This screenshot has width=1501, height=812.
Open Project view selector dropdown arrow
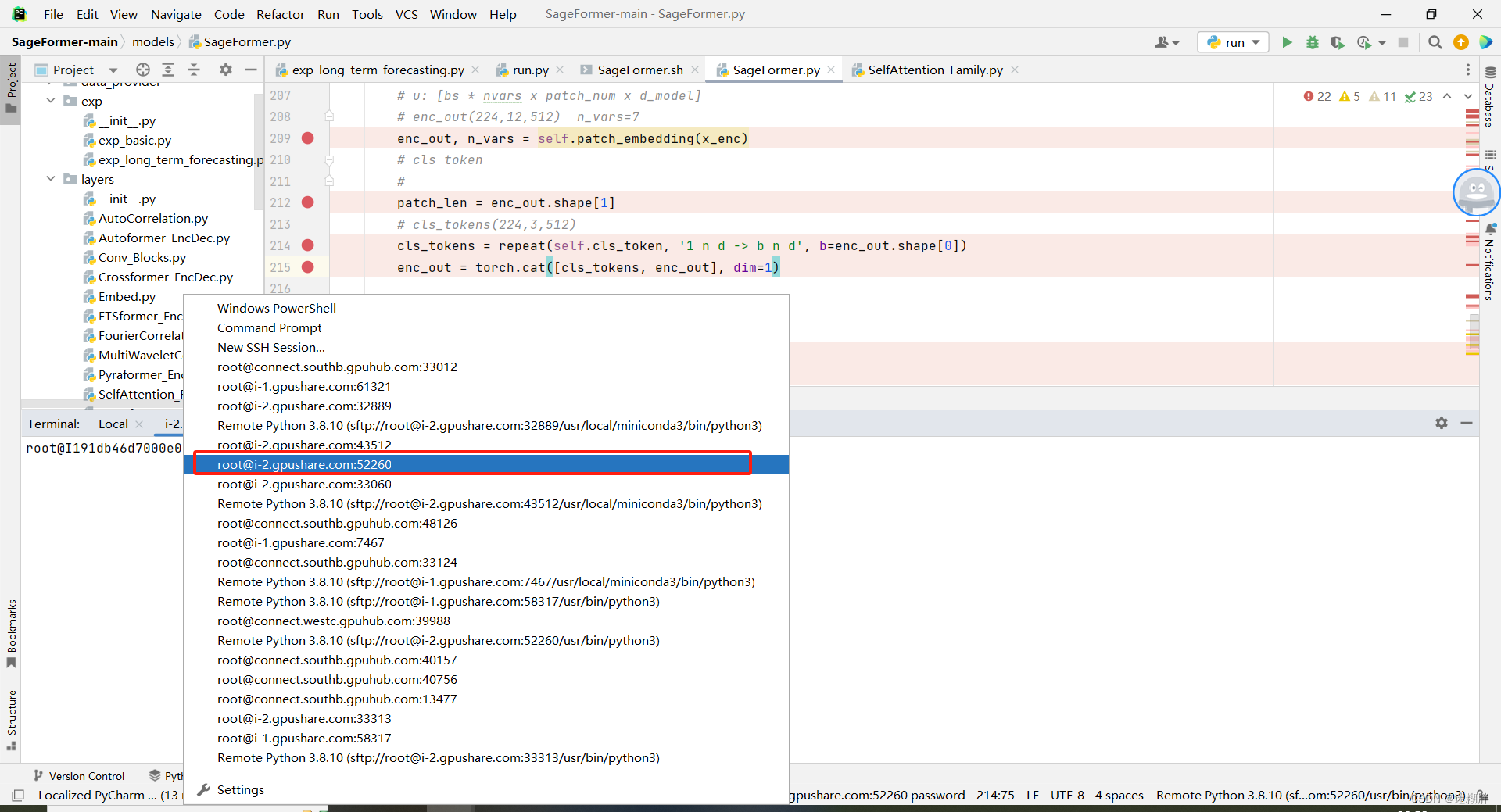113,70
